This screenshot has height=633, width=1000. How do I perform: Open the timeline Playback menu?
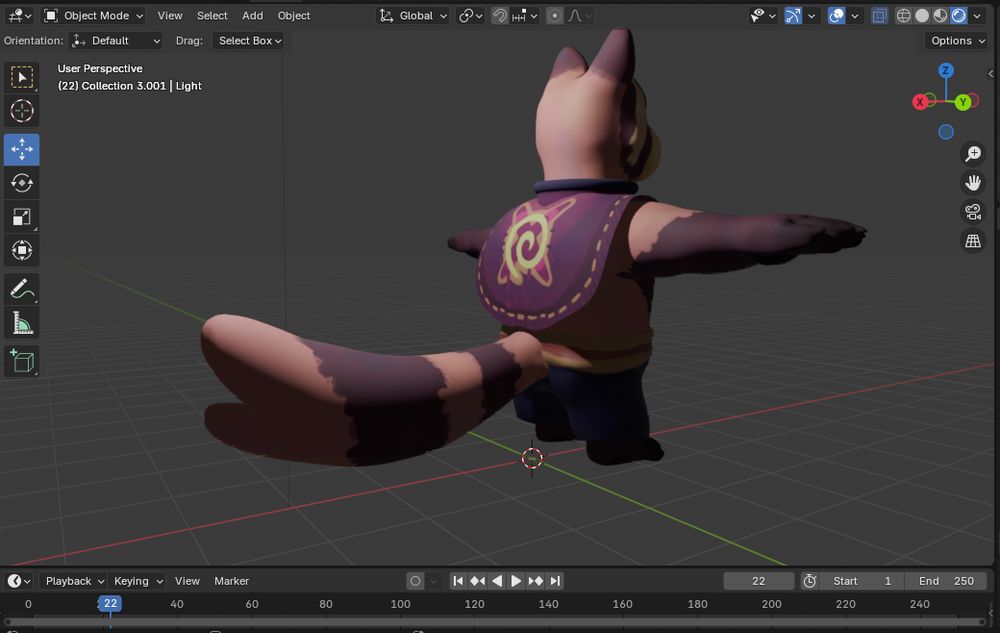coord(74,581)
